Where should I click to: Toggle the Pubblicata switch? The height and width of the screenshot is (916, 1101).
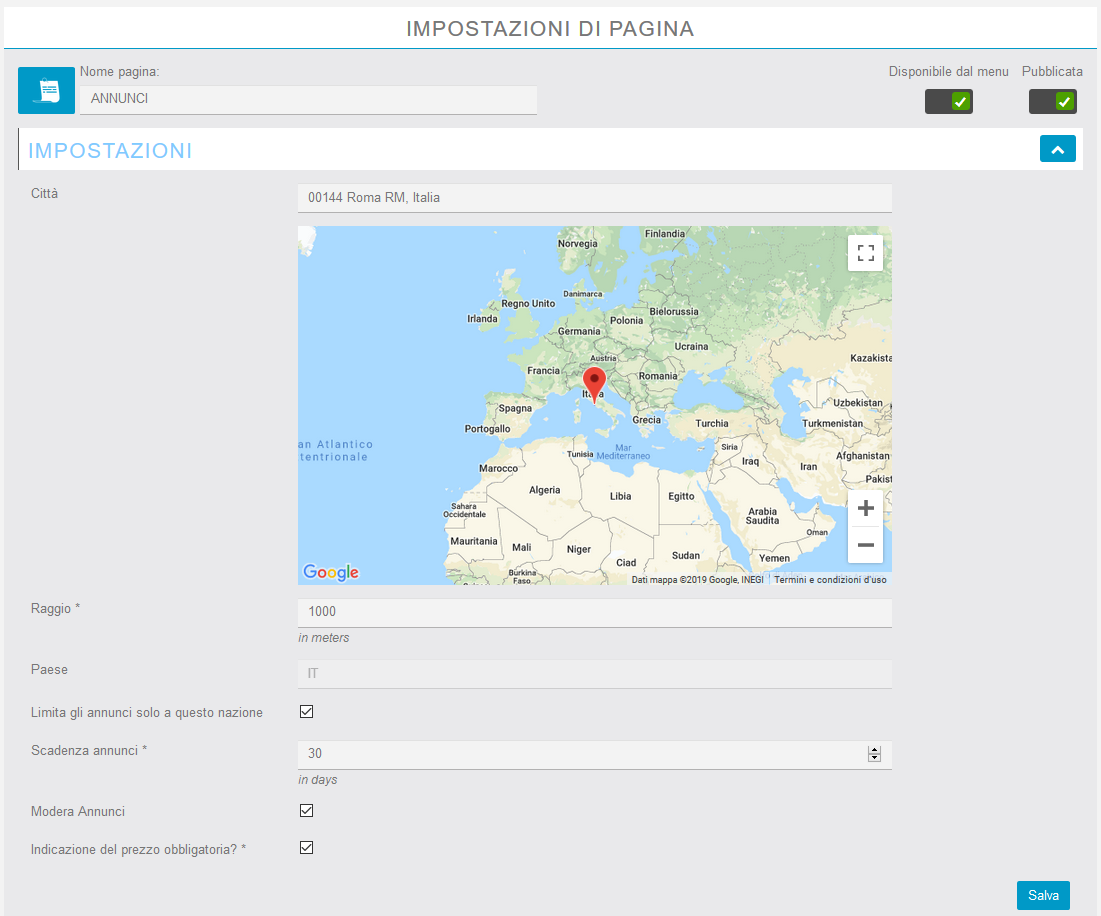click(1053, 102)
